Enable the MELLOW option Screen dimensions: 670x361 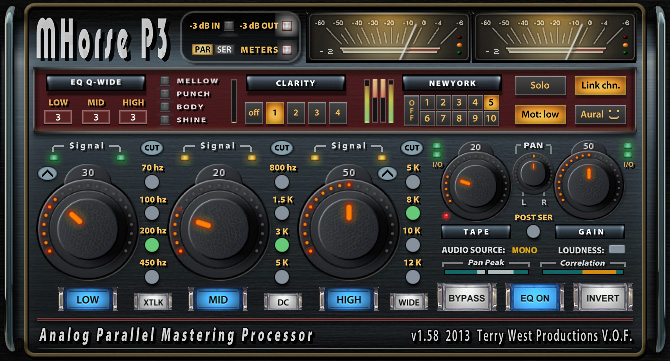(x=165, y=81)
